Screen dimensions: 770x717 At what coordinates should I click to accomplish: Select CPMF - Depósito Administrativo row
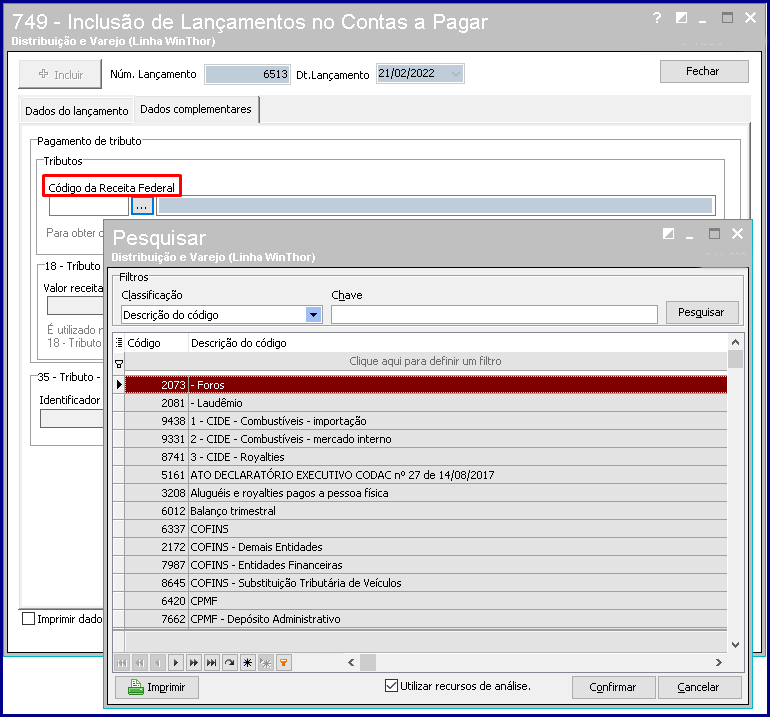pos(426,619)
